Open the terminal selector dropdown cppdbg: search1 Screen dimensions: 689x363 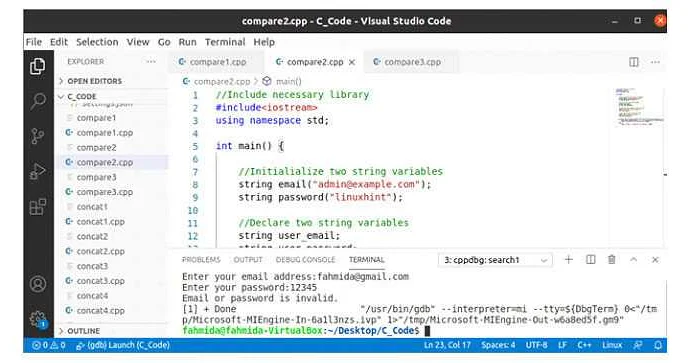pos(495,260)
